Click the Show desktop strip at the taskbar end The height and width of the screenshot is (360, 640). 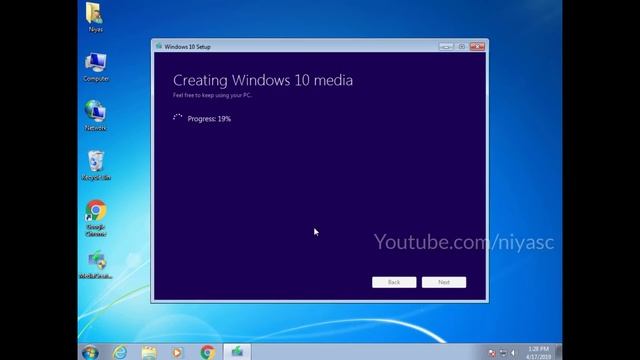[558, 352]
